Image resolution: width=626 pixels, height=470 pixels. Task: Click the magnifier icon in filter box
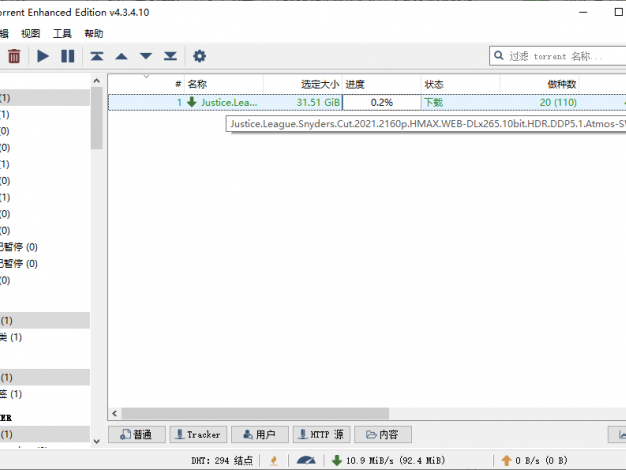pyautogui.click(x=499, y=55)
